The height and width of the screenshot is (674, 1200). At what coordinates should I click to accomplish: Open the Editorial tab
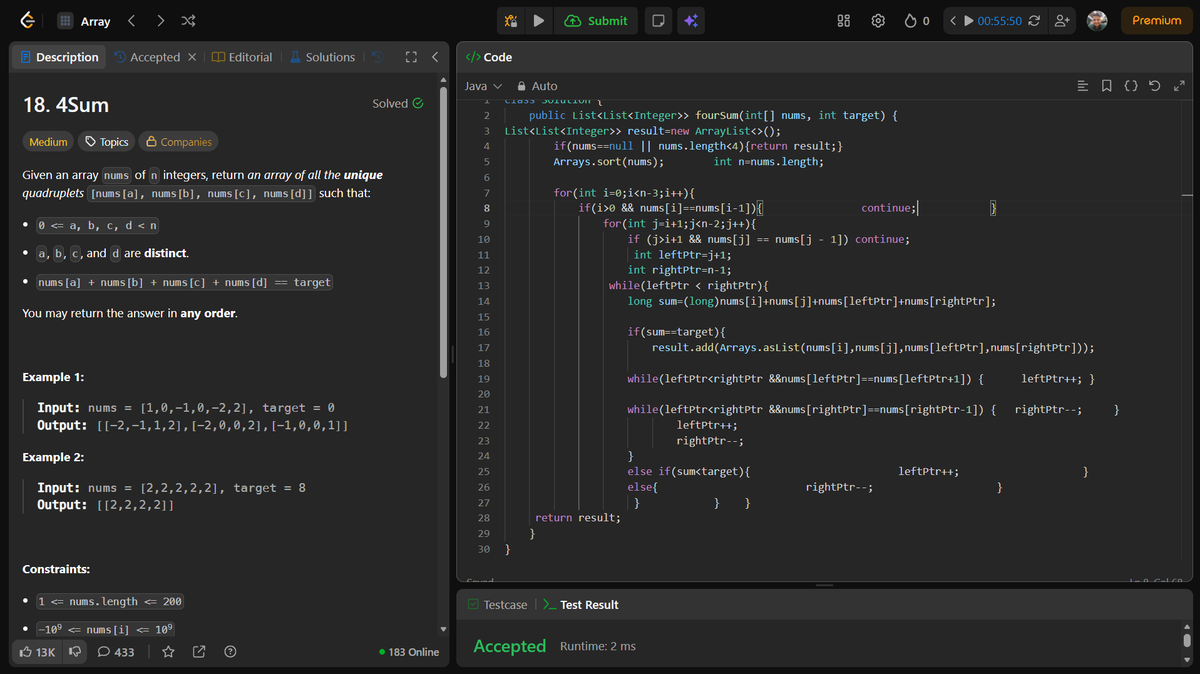click(x=242, y=57)
